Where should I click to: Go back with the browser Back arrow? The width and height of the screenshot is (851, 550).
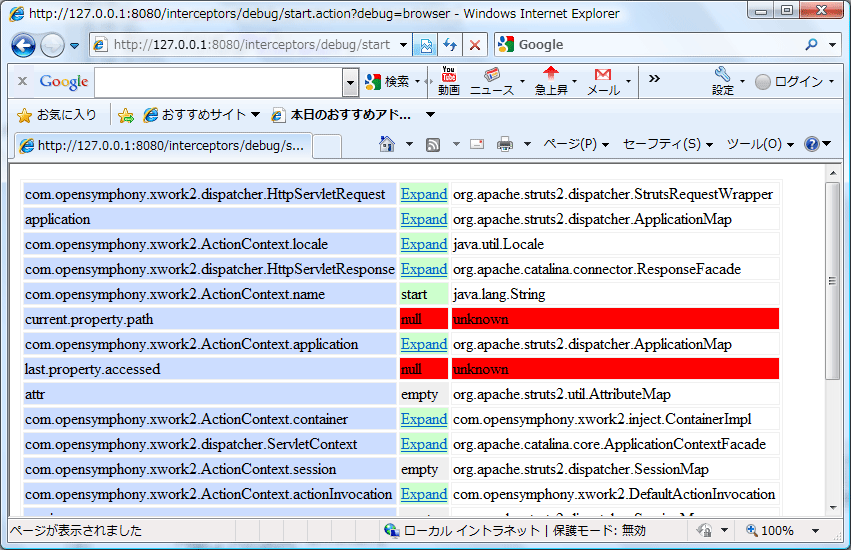click(x=23, y=45)
